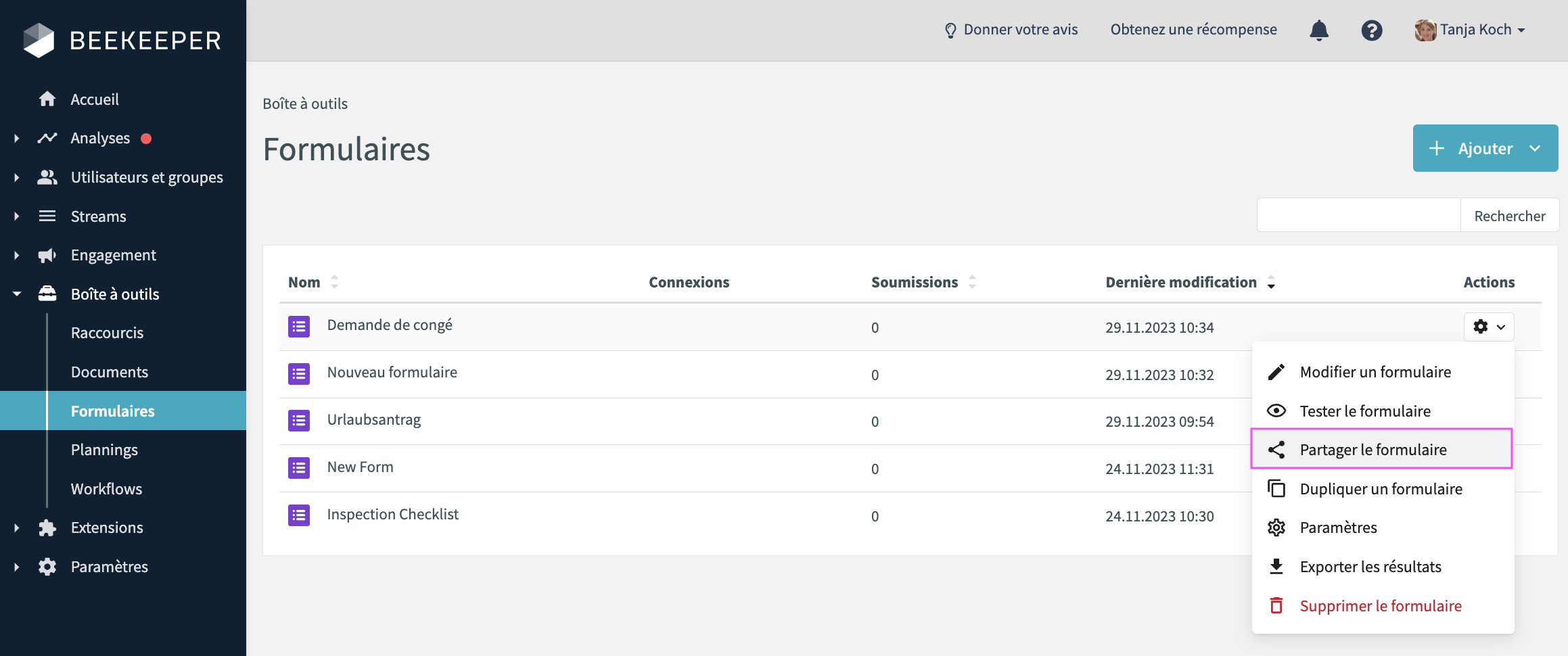This screenshot has height=656, width=1568.
Task: Click the download icon for Exporter les résultats
Action: tap(1276, 567)
